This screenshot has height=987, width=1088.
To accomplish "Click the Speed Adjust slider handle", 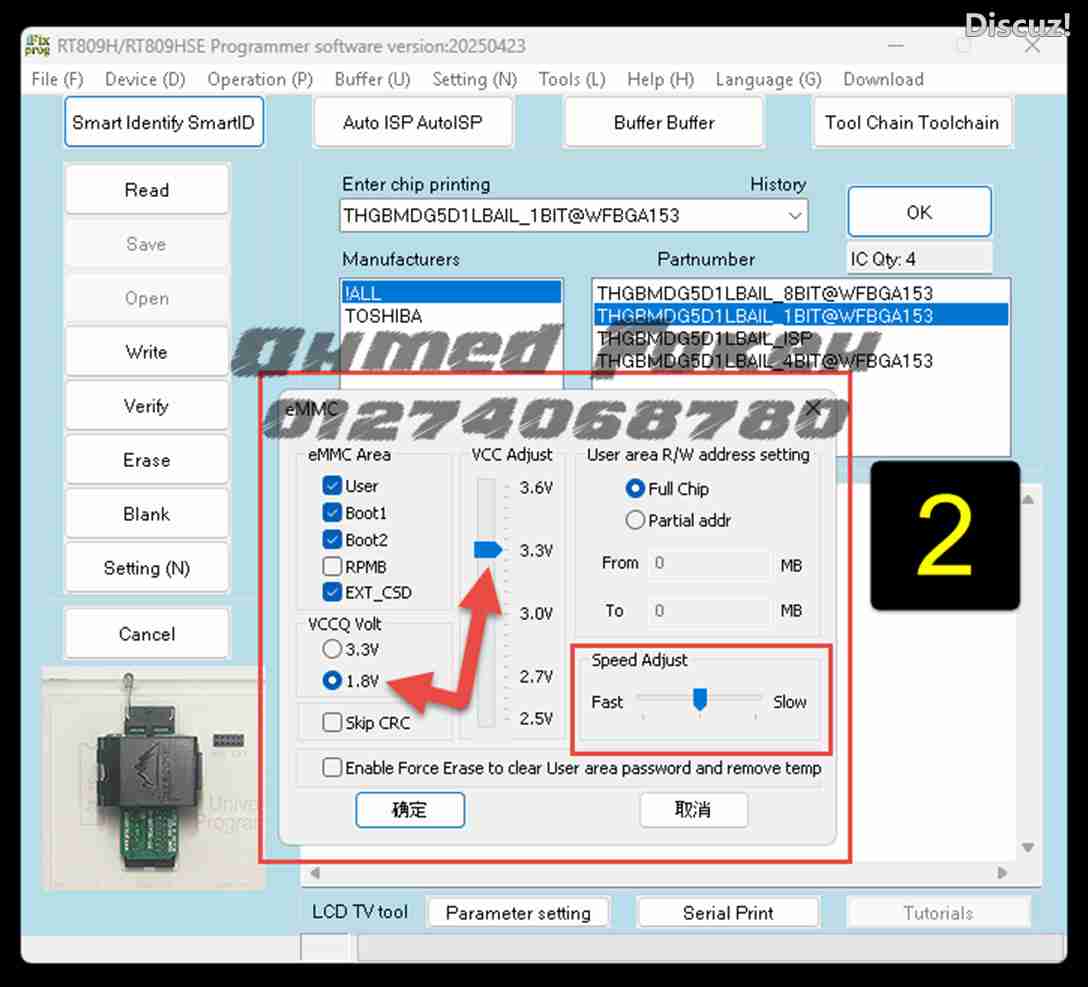I will 699,699.
